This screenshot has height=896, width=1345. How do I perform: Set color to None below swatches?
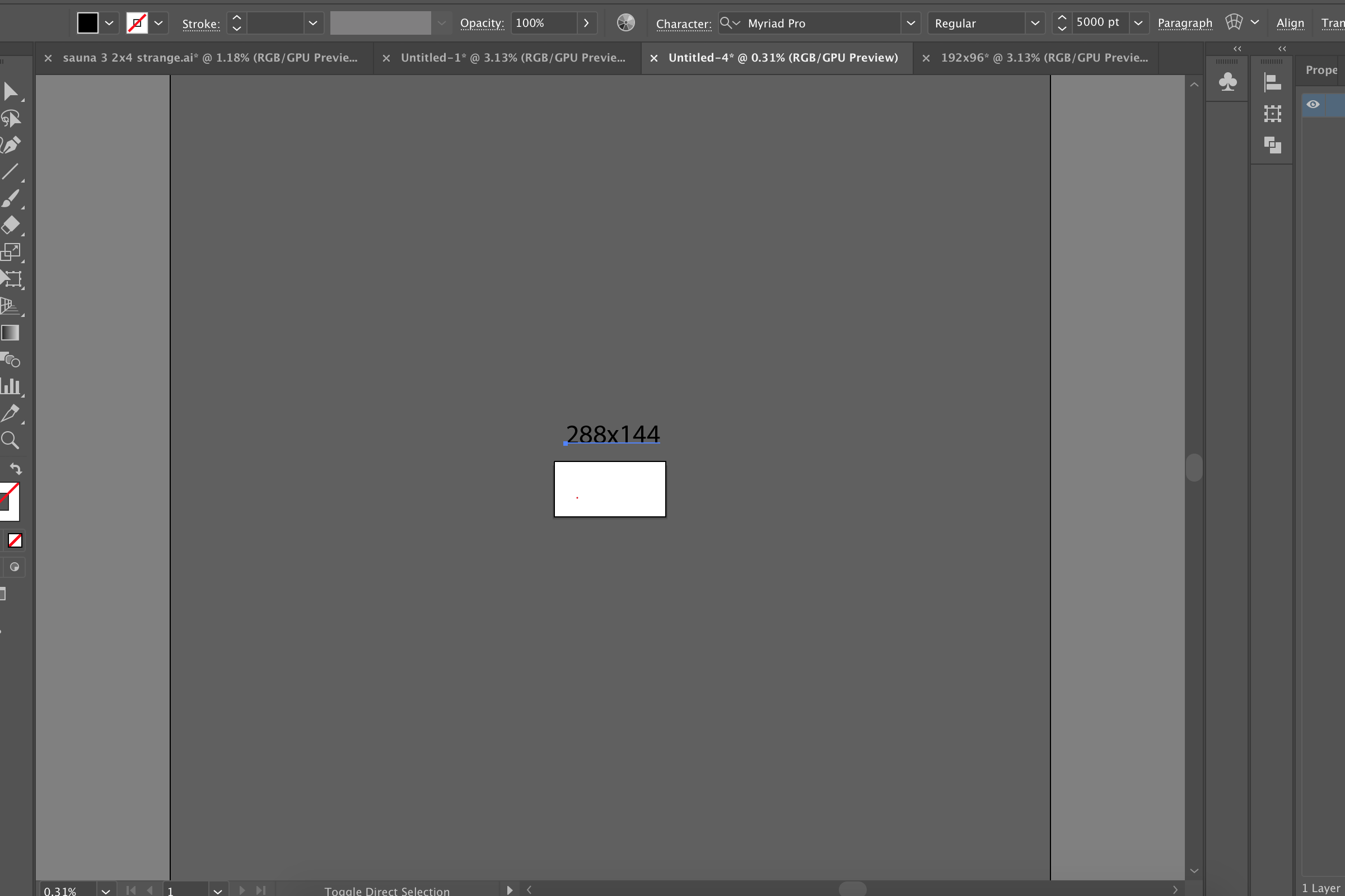pos(15,540)
